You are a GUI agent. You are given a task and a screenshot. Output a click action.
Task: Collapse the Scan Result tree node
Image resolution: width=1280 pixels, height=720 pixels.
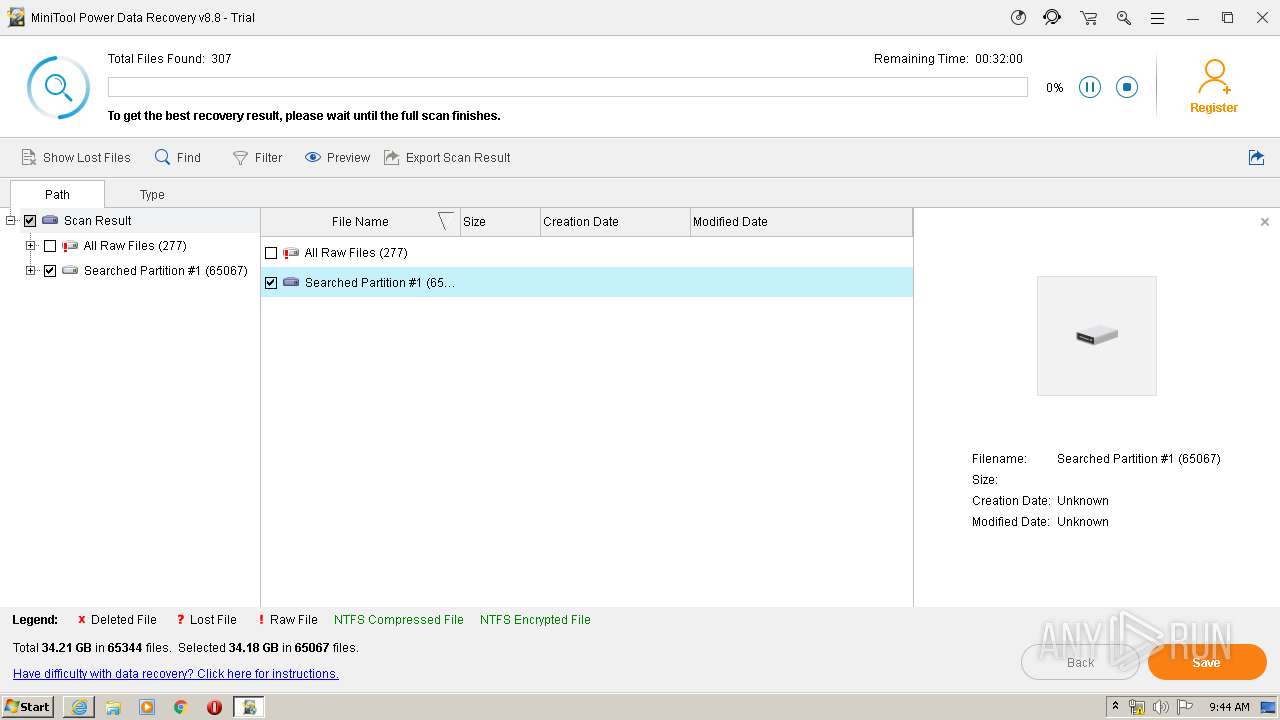coord(12,221)
